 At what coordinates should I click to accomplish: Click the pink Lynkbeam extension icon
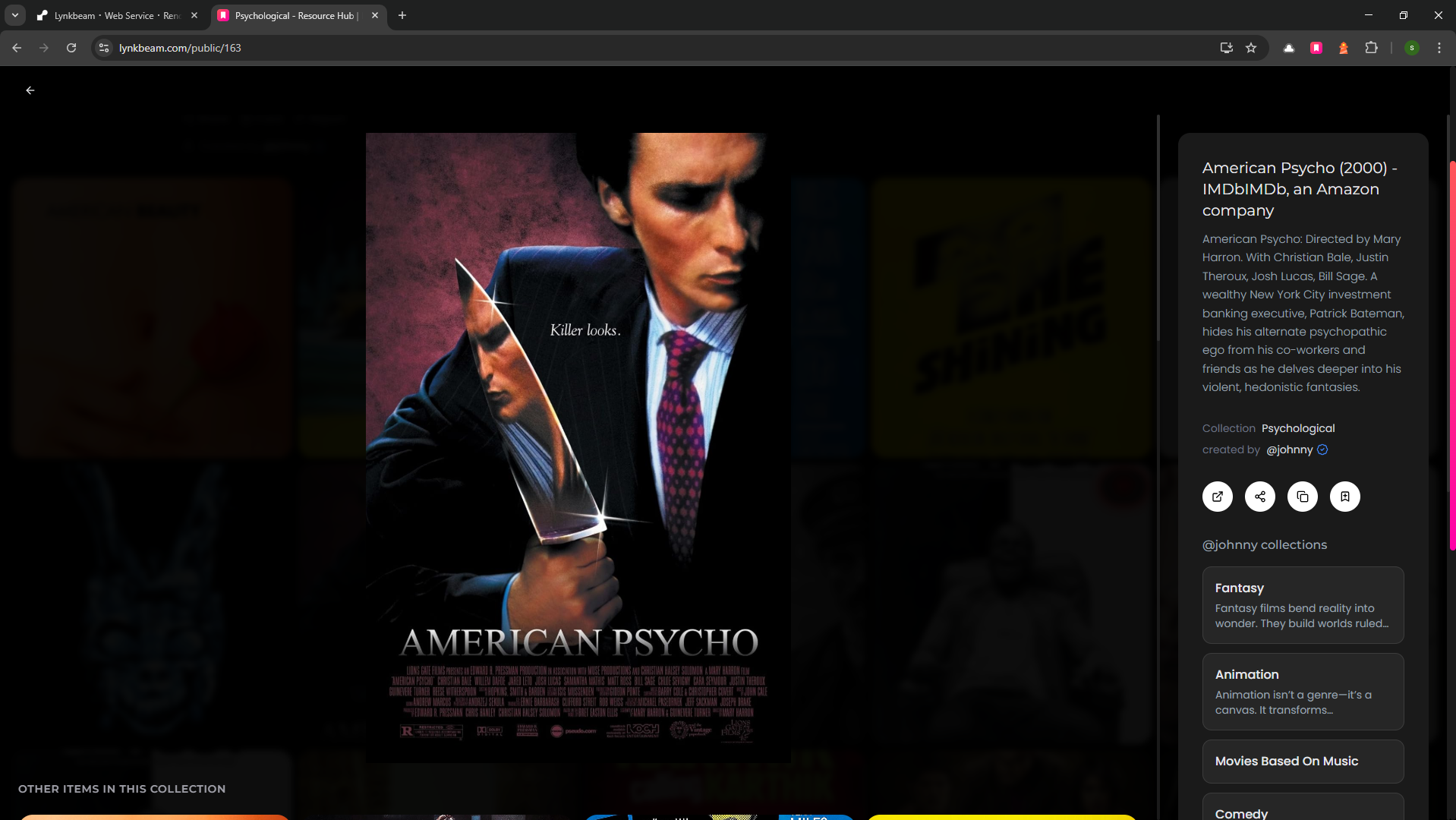coord(1316,48)
